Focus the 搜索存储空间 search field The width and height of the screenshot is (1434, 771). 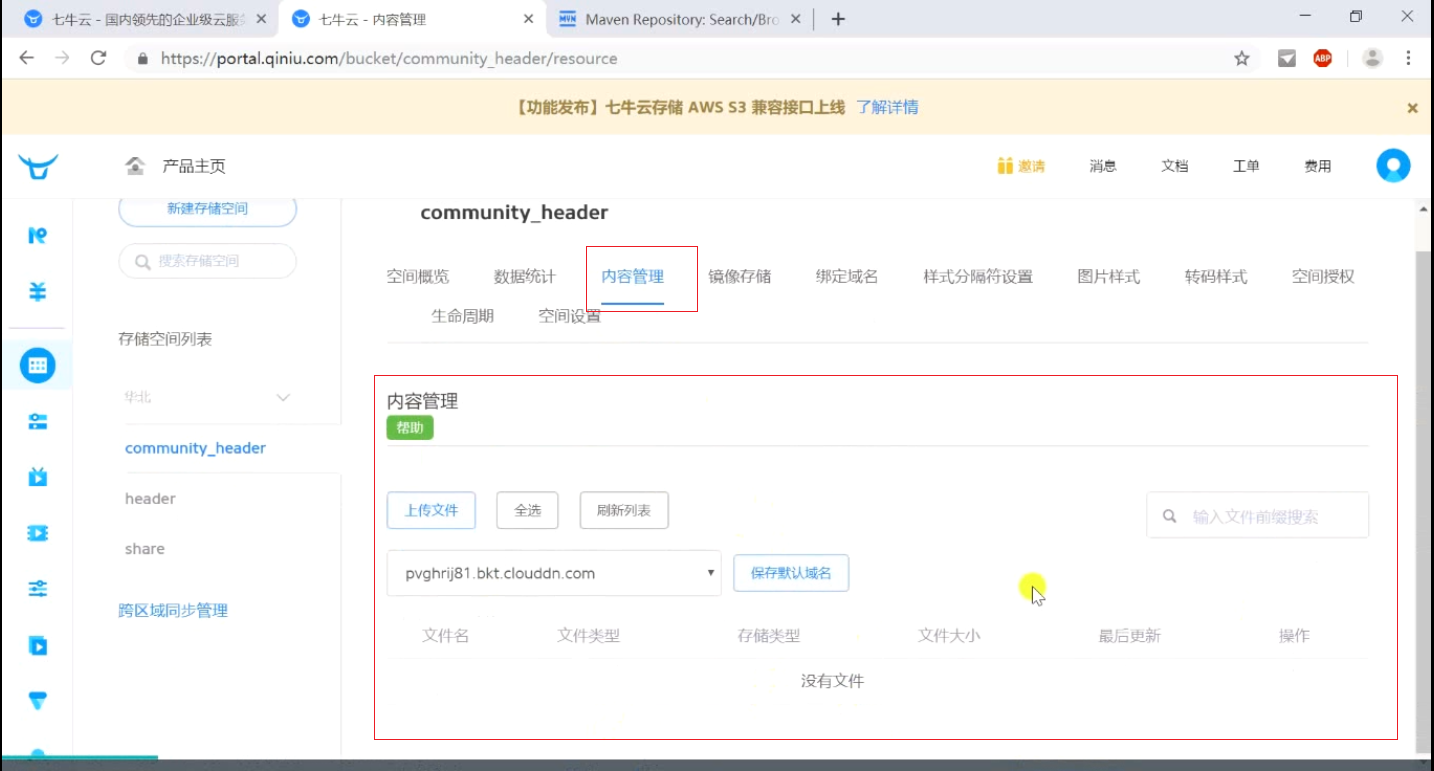point(208,261)
